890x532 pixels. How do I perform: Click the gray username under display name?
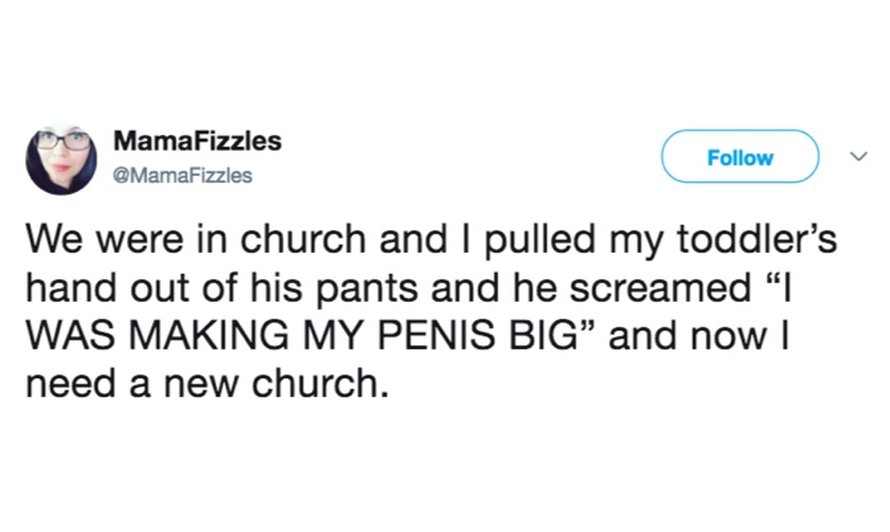[x=183, y=175]
